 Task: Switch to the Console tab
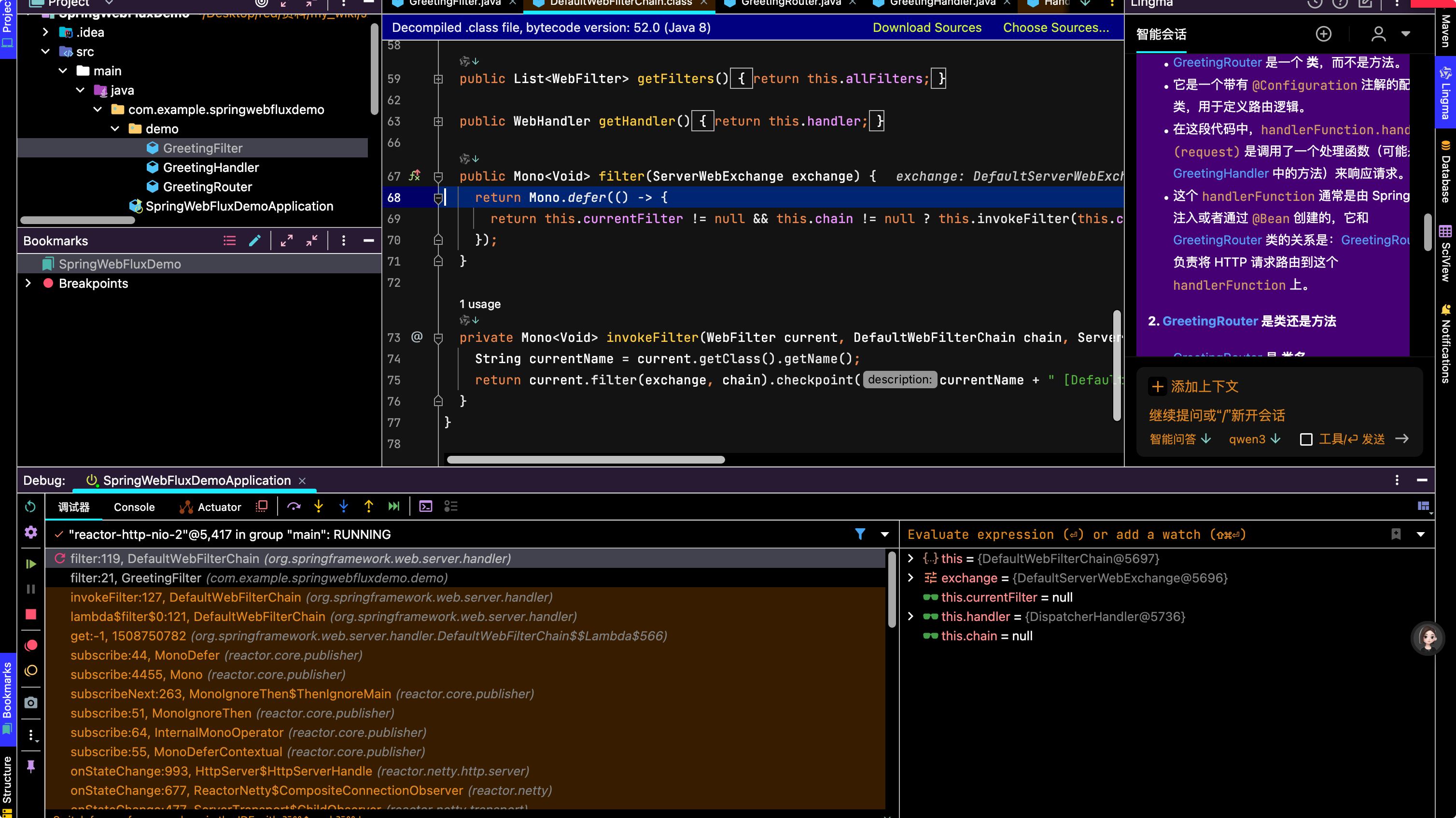pyautogui.click(x=134, y=507)
